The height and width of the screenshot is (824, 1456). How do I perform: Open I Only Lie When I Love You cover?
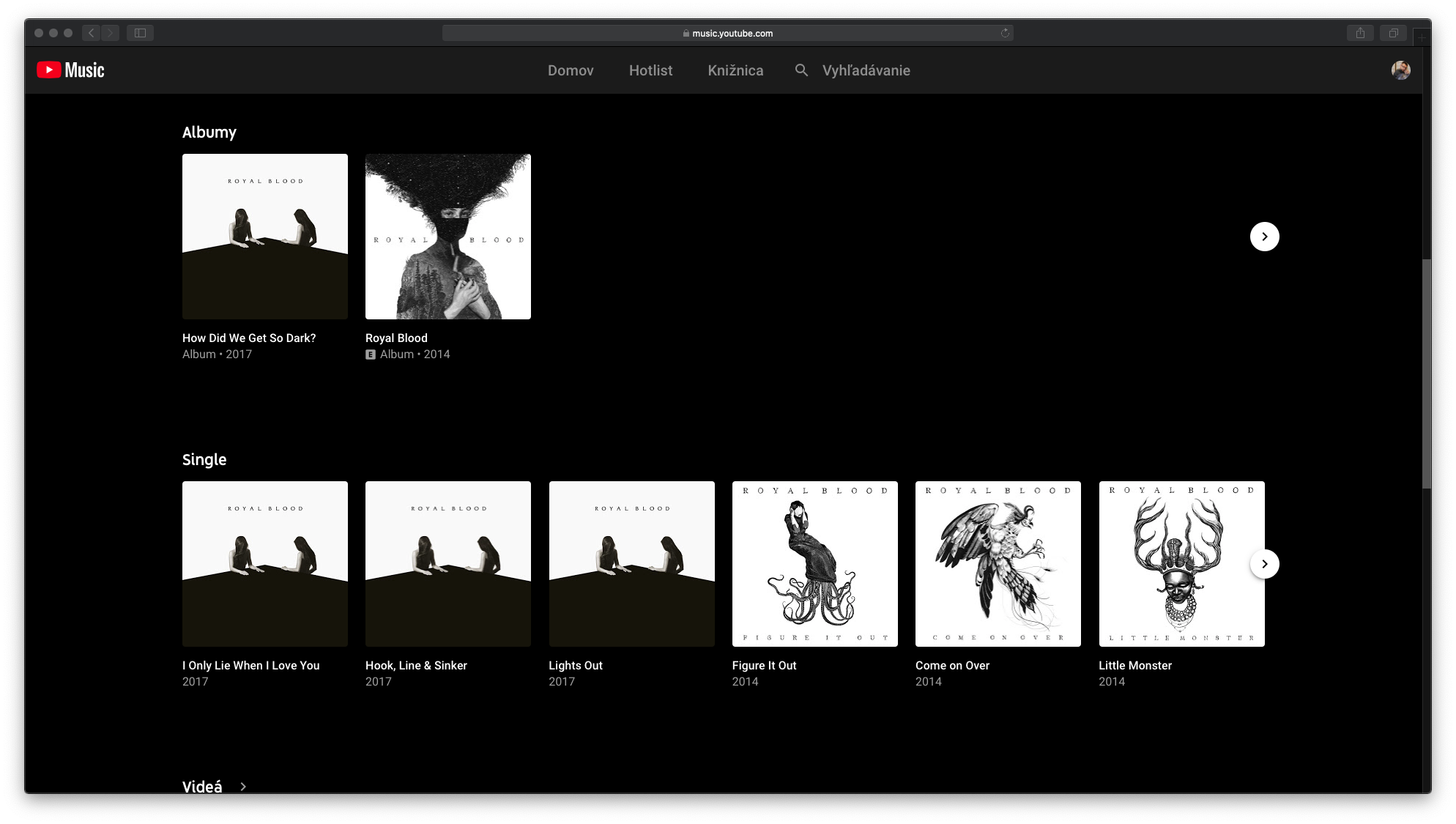pyautogui.click(x=265, y=564)
